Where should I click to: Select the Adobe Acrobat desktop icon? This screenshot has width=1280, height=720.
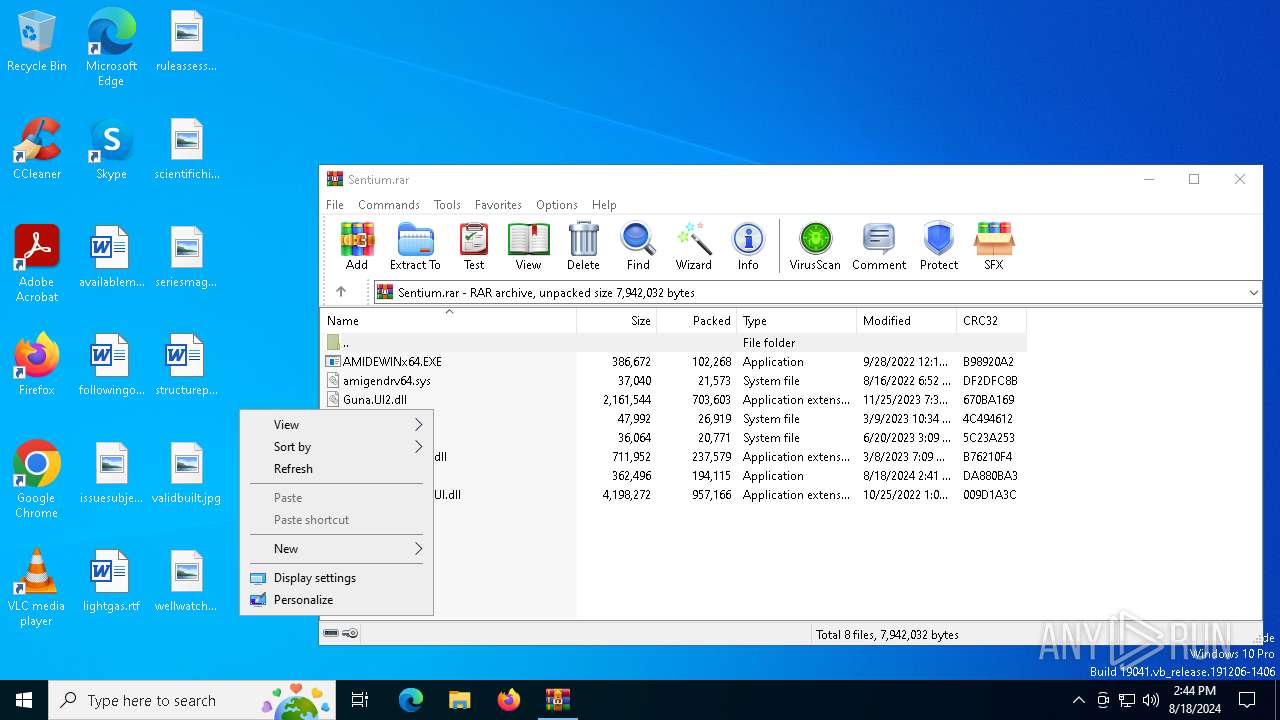(x=37, y=264)
